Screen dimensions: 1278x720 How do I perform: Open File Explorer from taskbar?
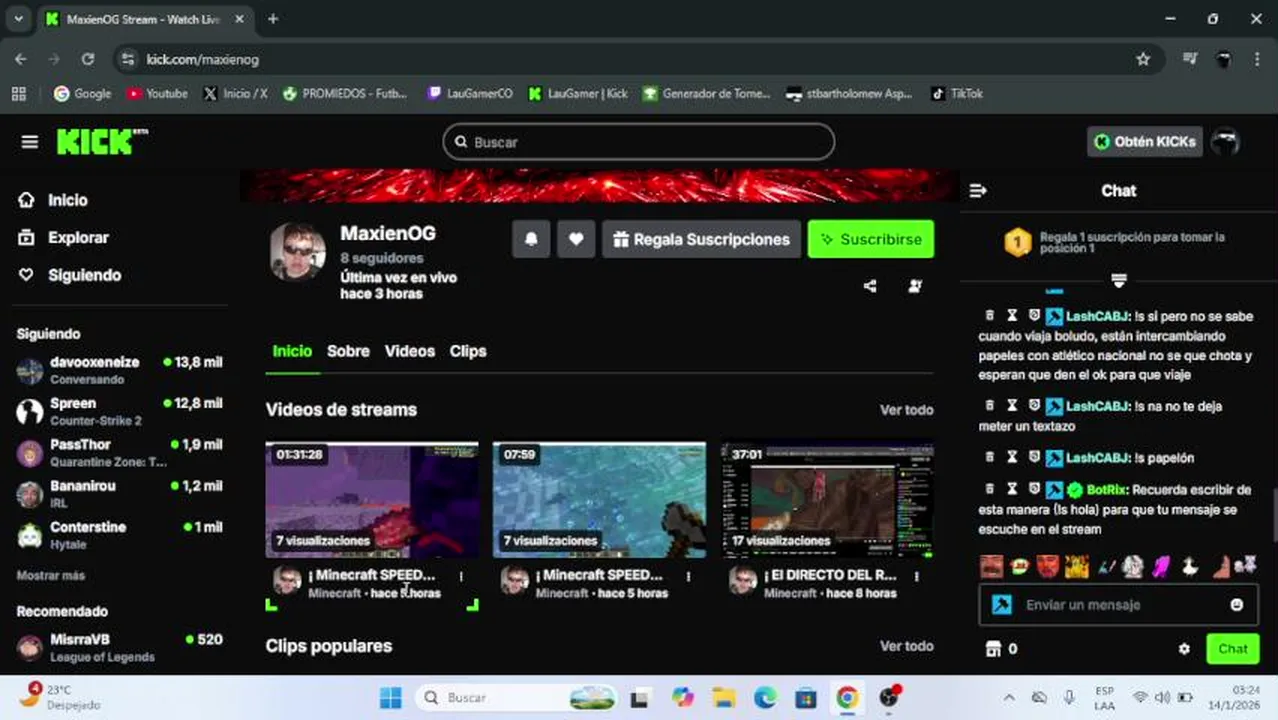[x=724, y=697]
